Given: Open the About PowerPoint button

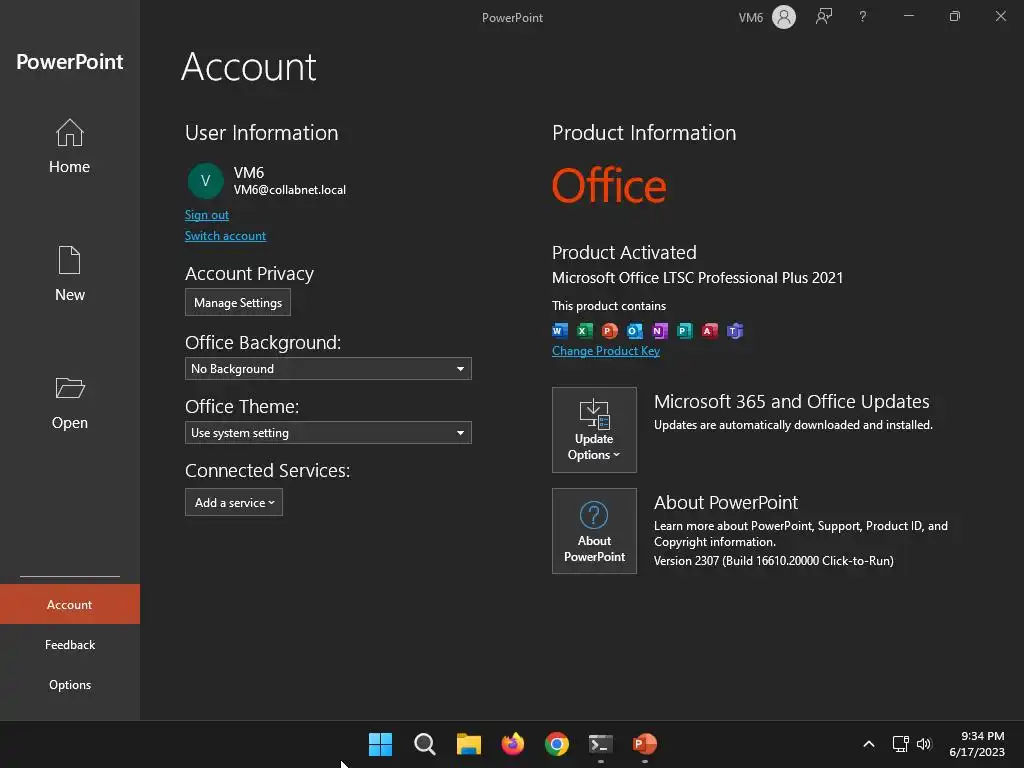Looking at the screenshot, I should [594, 531].
